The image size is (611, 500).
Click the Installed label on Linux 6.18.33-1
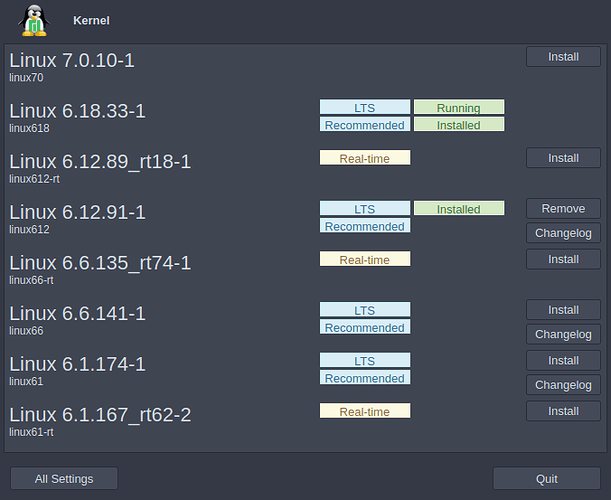459,124
